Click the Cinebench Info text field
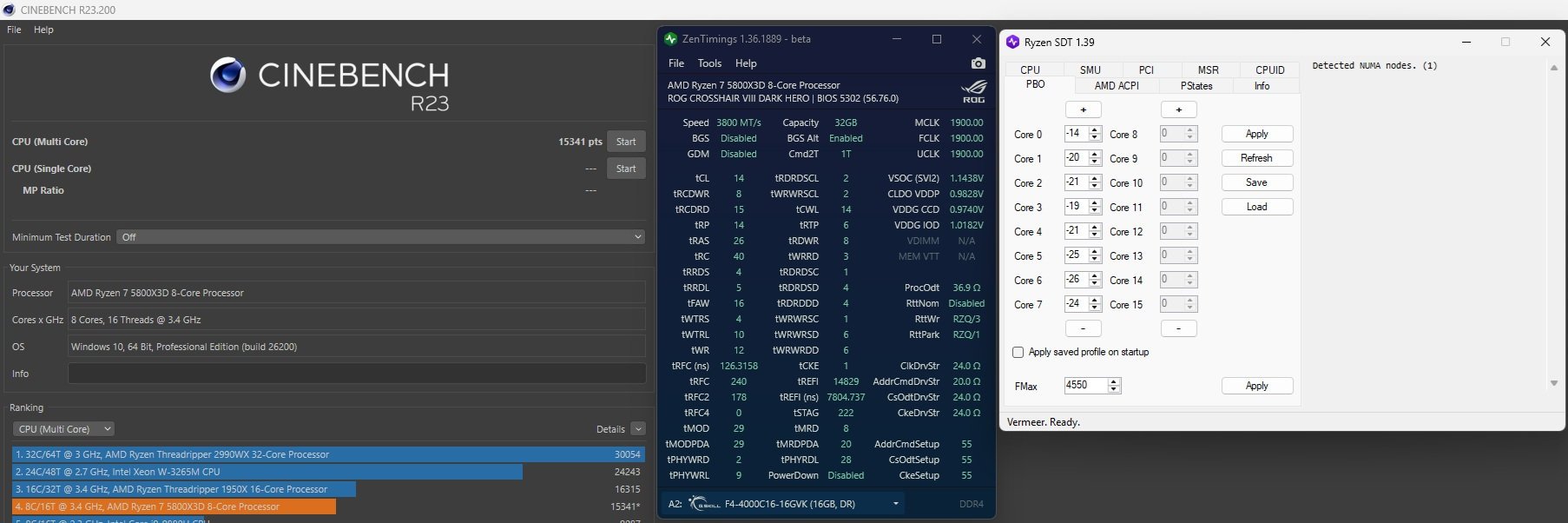The width and height of the screenshot is (1568, 523). point(357,374)
